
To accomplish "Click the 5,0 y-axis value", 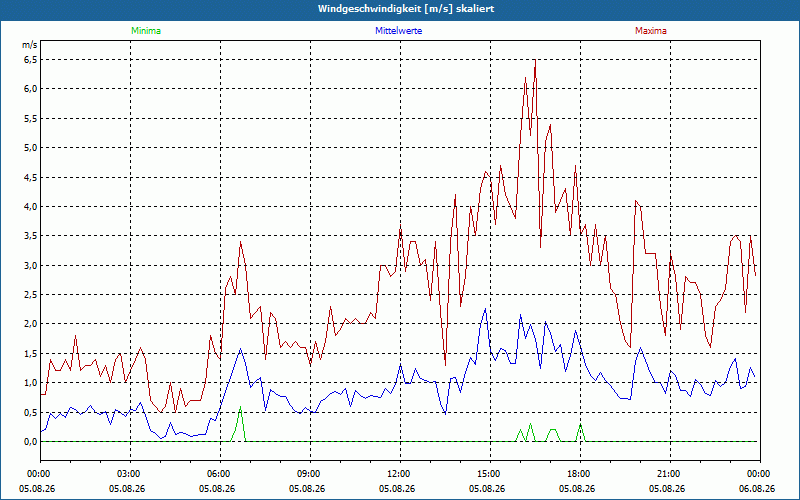I will point(30,148).
